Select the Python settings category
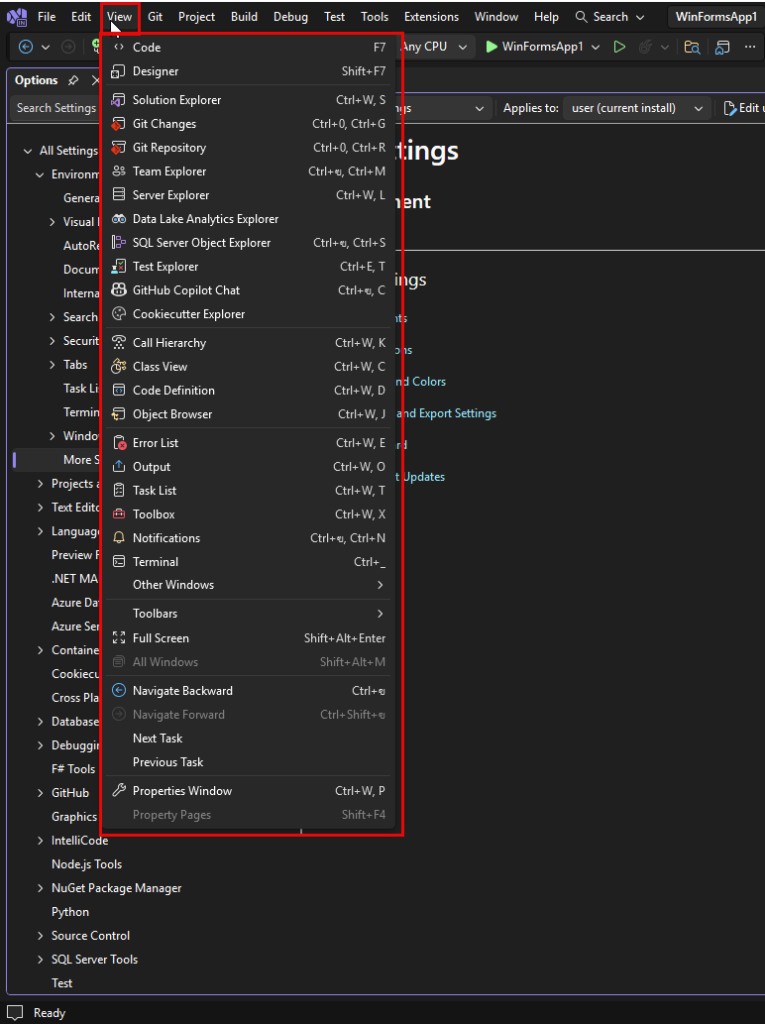Image resolution: width=765 pixels, height=1024 pixels. click(x=70, y=912)
